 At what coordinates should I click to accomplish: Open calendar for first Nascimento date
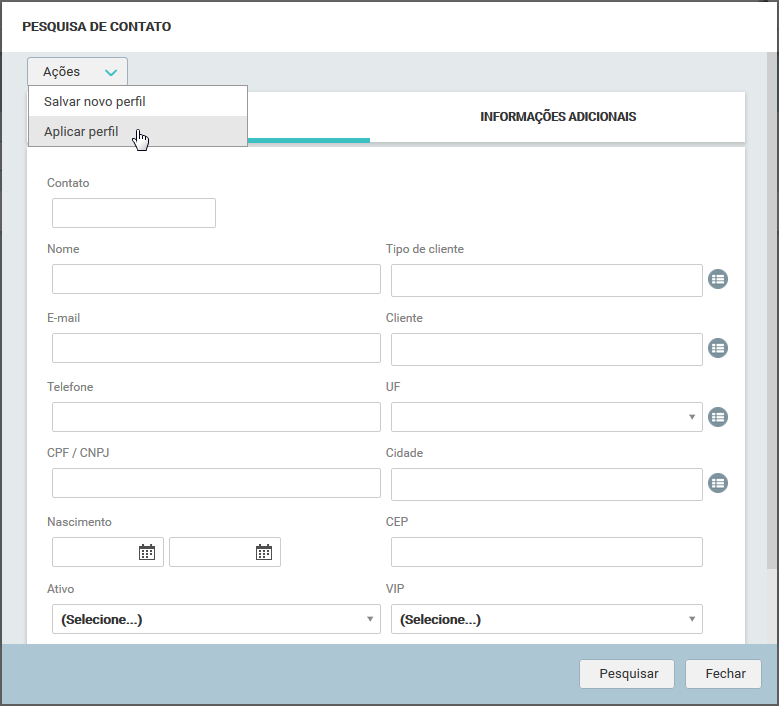pyautogui.click(x=147, y=552)
